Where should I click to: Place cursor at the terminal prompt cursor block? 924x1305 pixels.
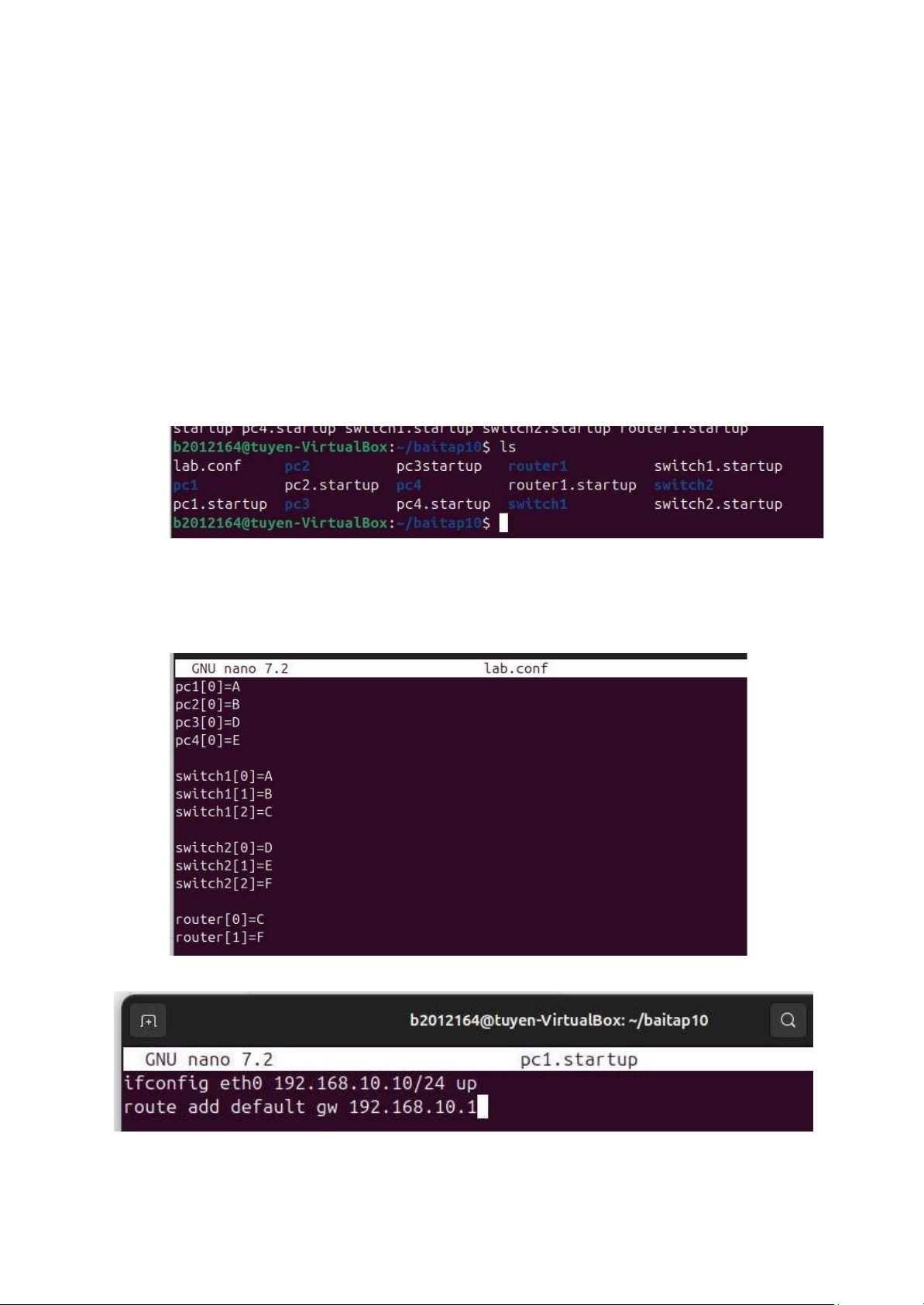503,523
